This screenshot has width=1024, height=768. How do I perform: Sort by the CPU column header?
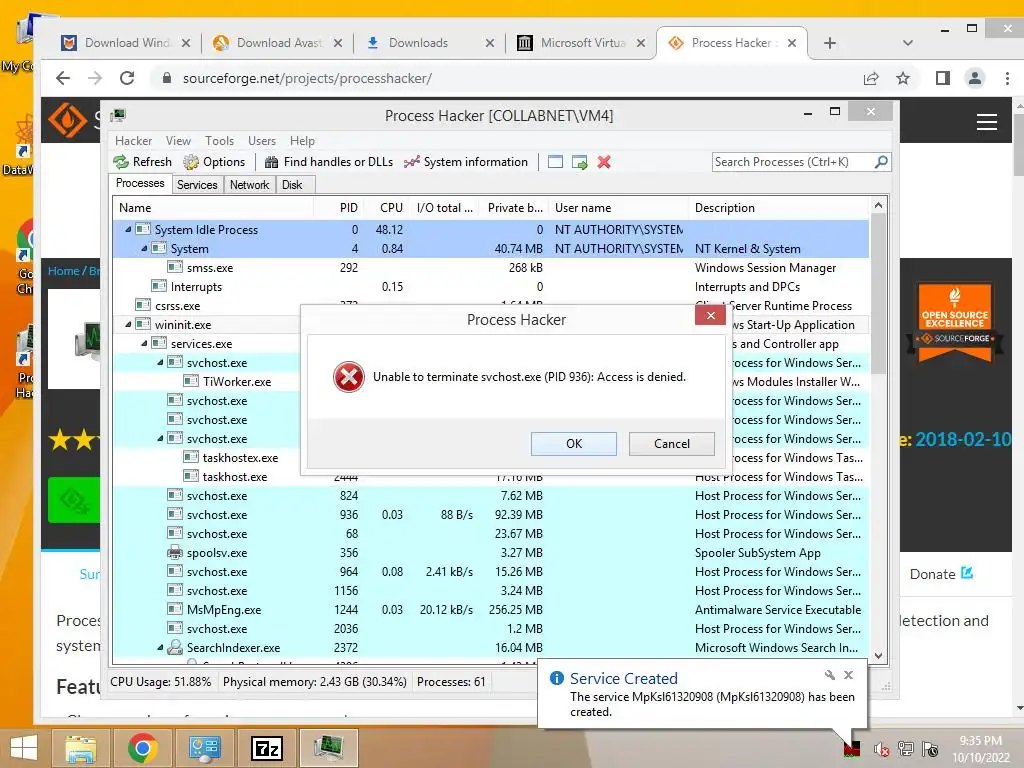(386, 208)
